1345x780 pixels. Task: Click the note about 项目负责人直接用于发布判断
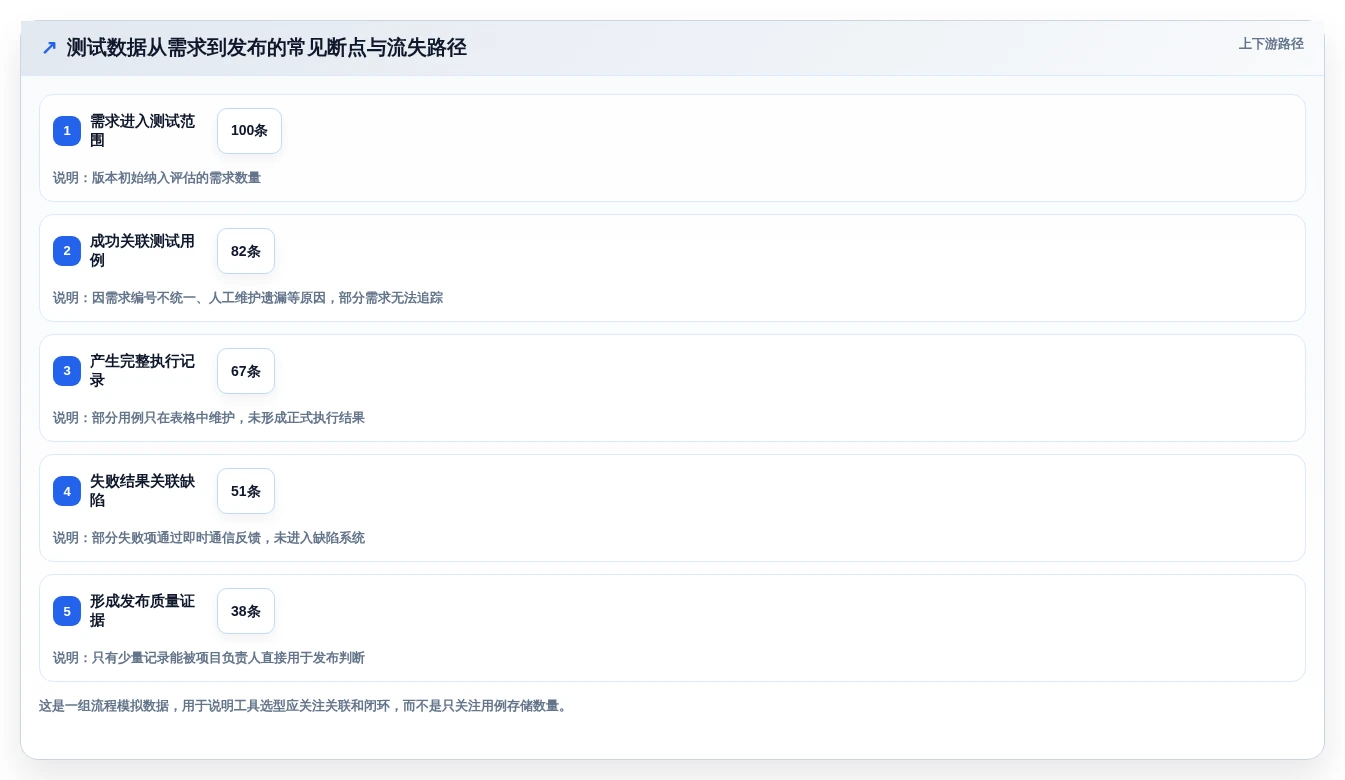point(209,658)
